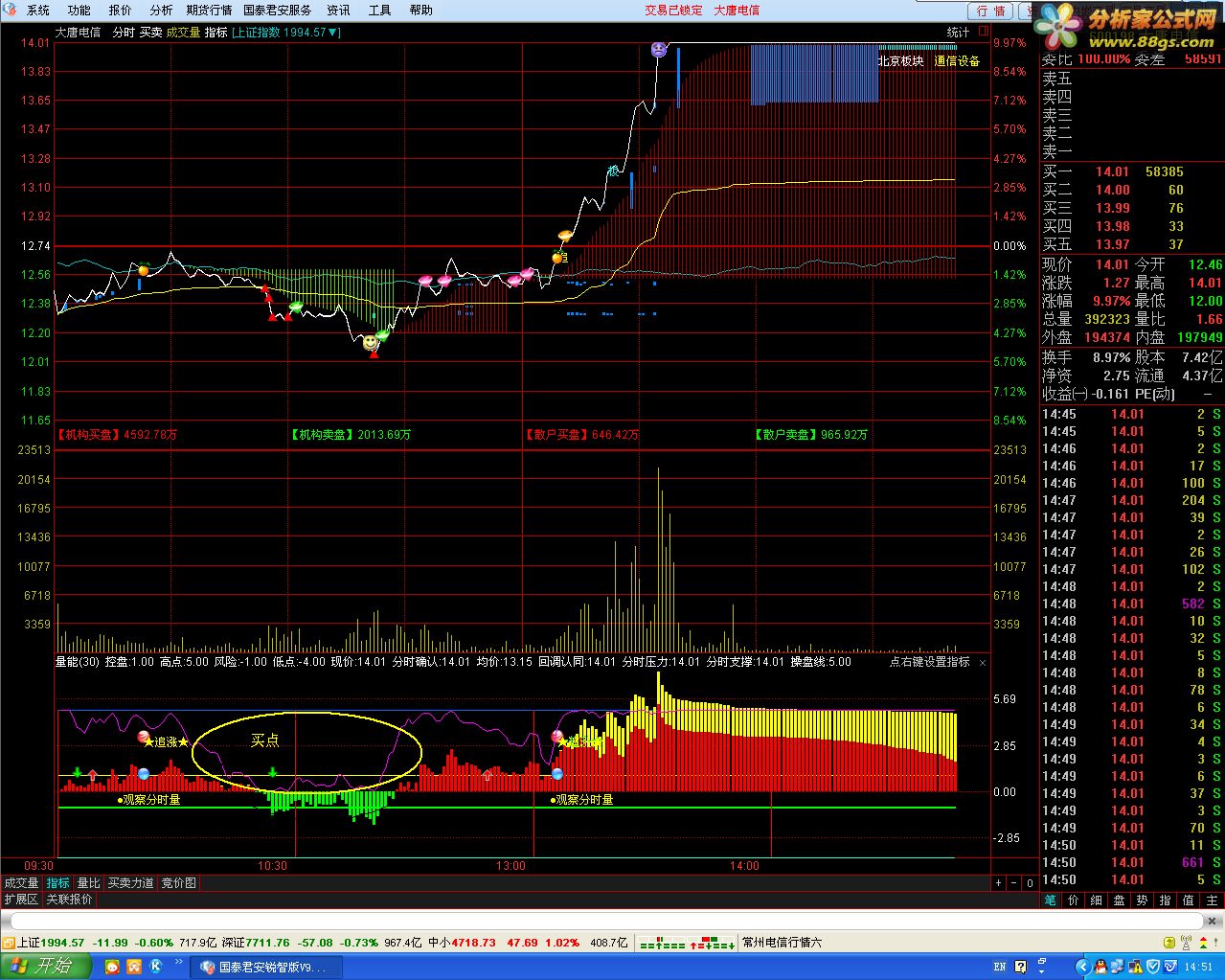Click the 分时 label in chart header
Viewport: 1225px width, 980px height.
click(124, 32)
